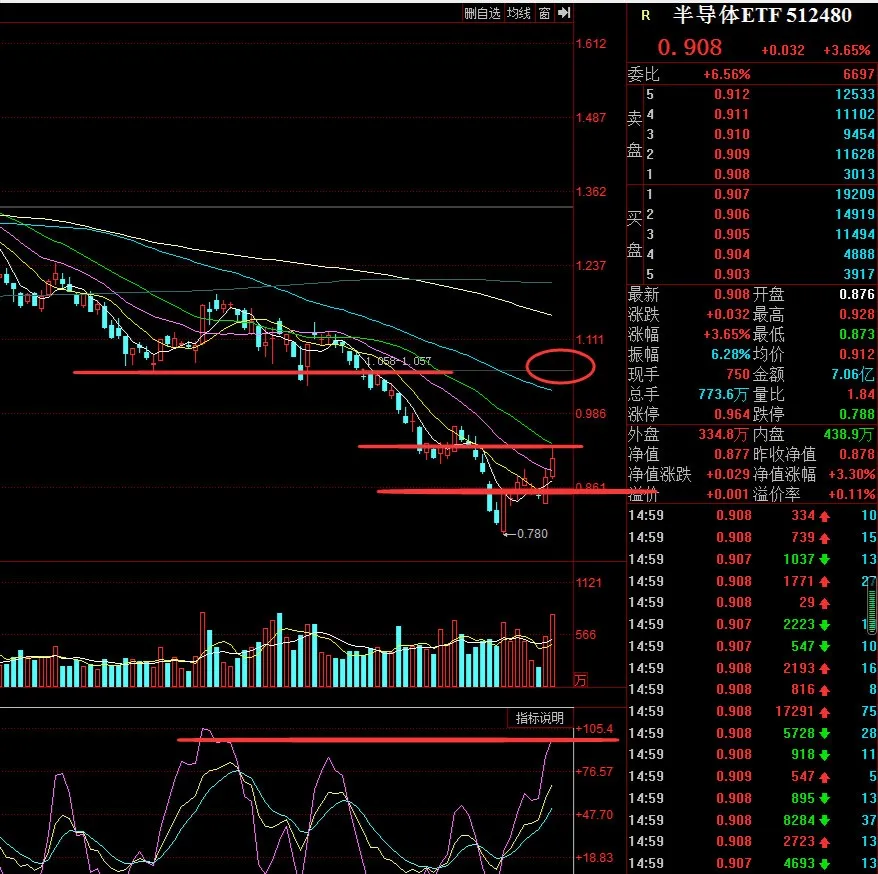Screen dimensions: 878x874
Task: Click the 涨停 limit-up price 0.964
Action: (x=732, y=415)
